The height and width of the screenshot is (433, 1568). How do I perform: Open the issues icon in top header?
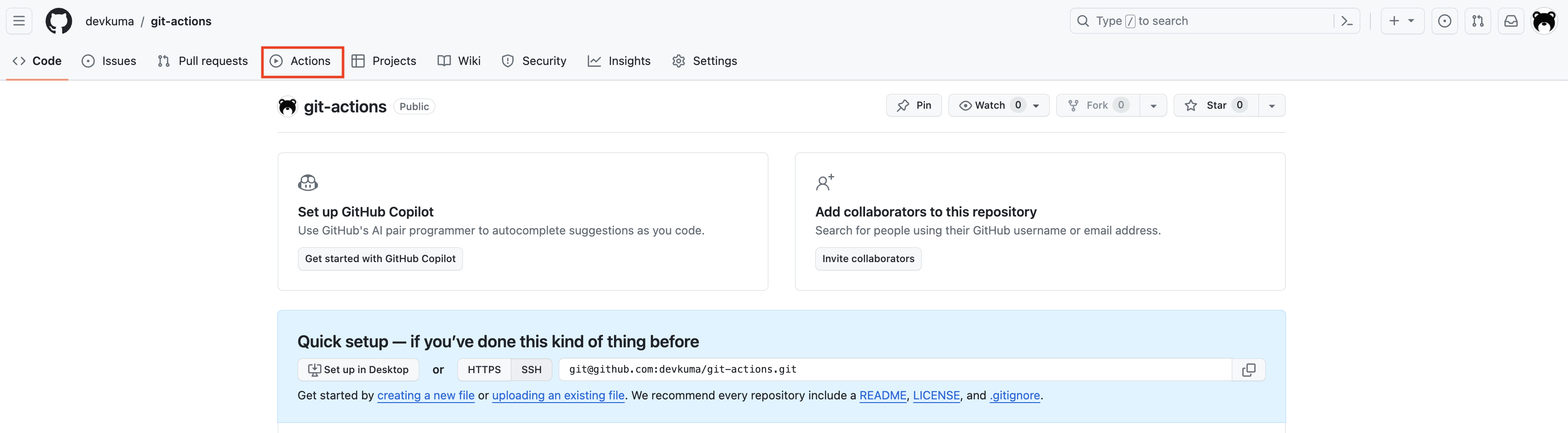pos(1444,21)
